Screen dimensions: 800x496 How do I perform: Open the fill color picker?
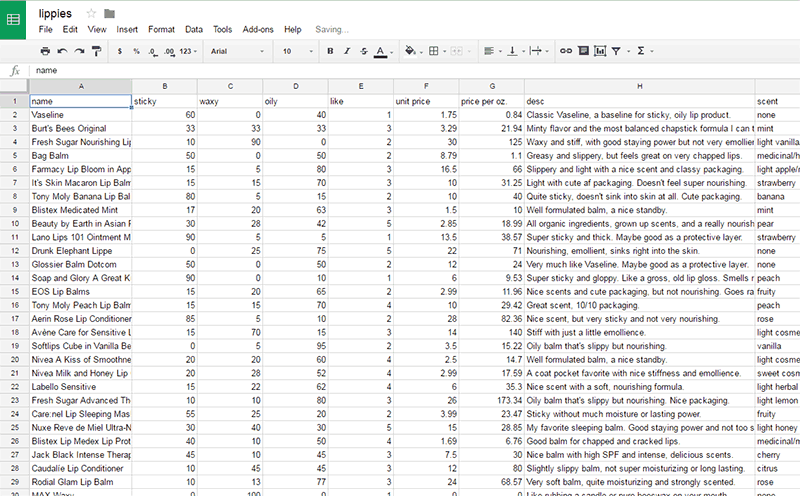(410, 51)
